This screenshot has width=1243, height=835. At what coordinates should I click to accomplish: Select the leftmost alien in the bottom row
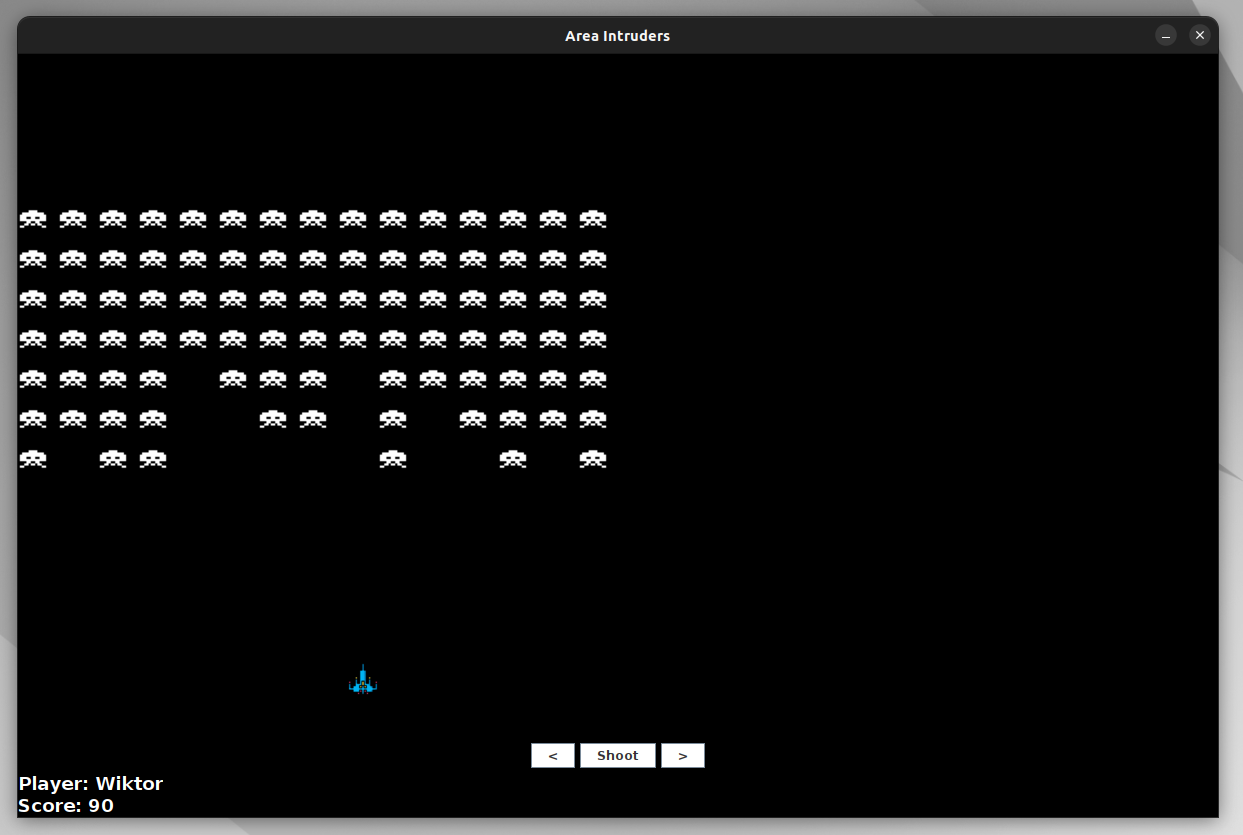coord(33,459)
